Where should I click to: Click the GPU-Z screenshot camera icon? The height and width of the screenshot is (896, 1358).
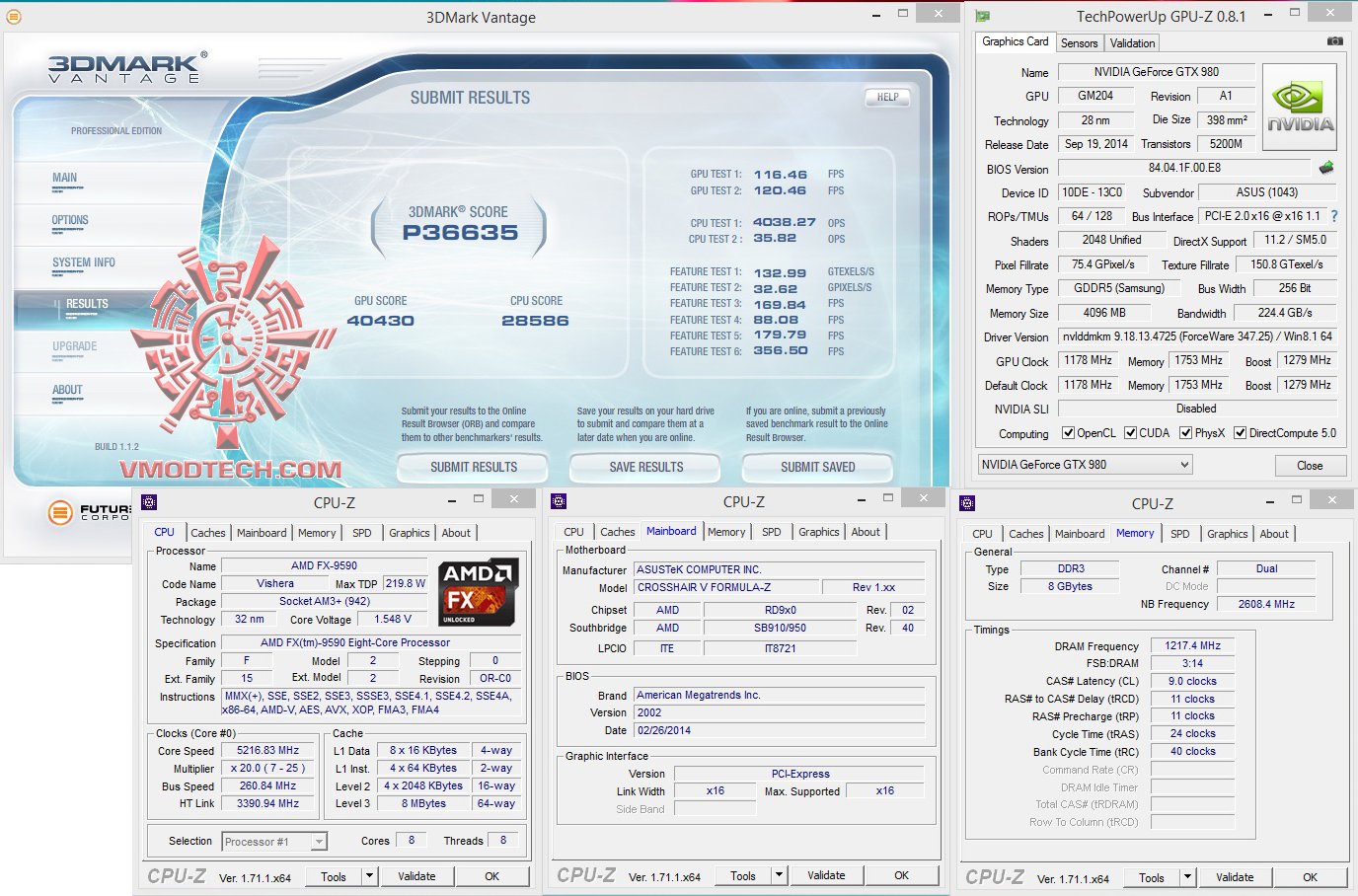pyautogui.click(x=1334, y=41)
